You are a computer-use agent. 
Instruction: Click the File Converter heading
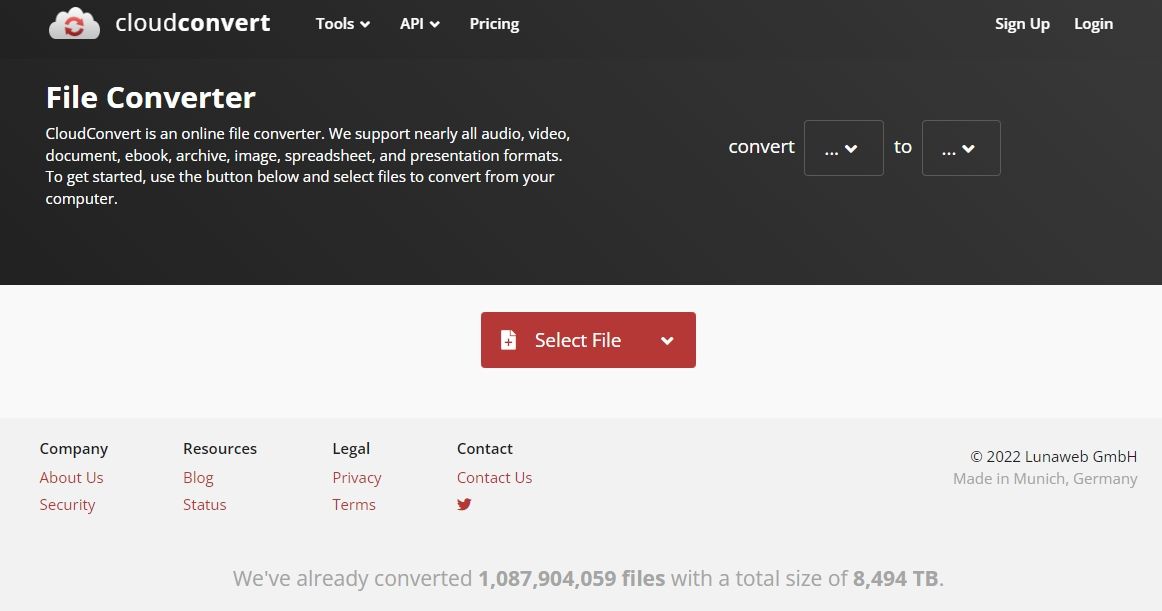[150, 97]
